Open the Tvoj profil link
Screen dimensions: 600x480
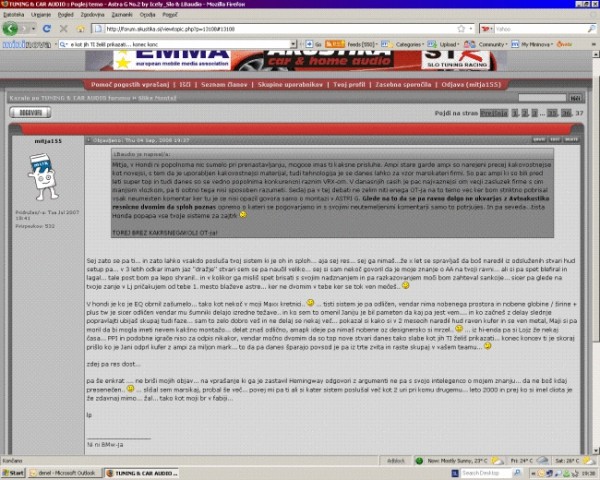(349, 85)
